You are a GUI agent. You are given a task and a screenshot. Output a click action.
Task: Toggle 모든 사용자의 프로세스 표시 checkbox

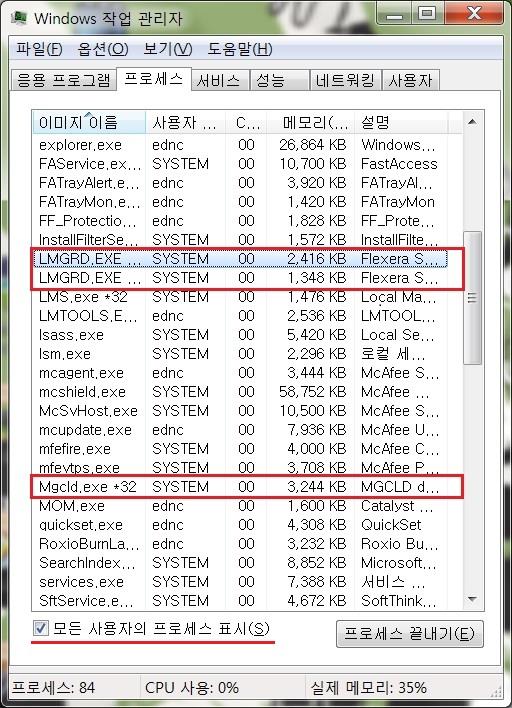(x=41, y=628)
